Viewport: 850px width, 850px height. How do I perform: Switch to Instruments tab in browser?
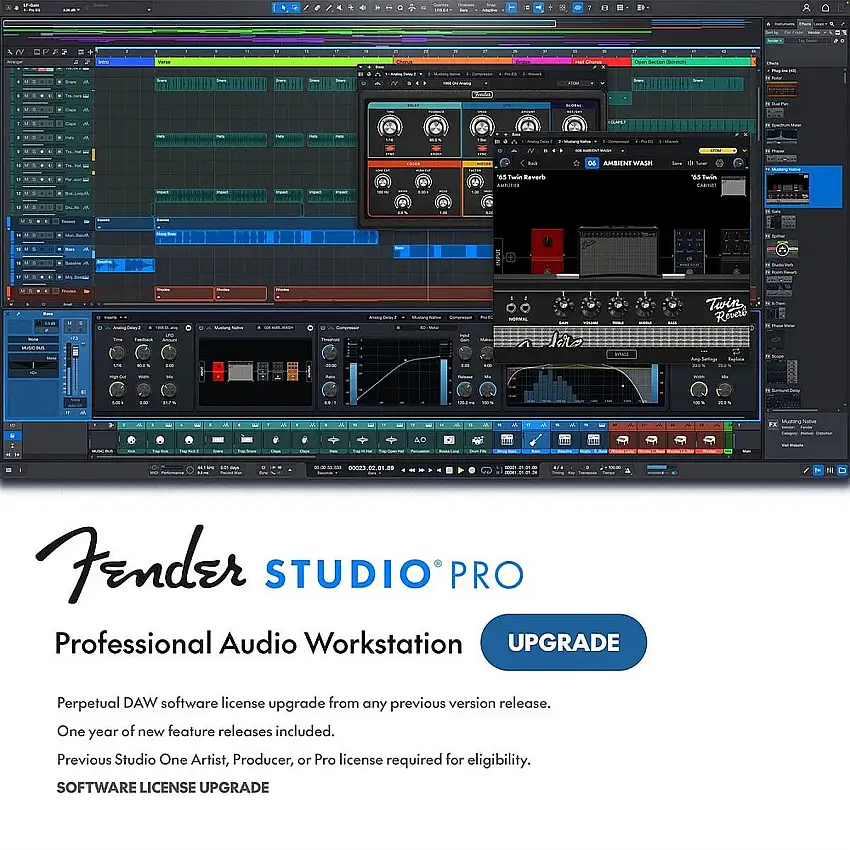[x=784, y=24]
